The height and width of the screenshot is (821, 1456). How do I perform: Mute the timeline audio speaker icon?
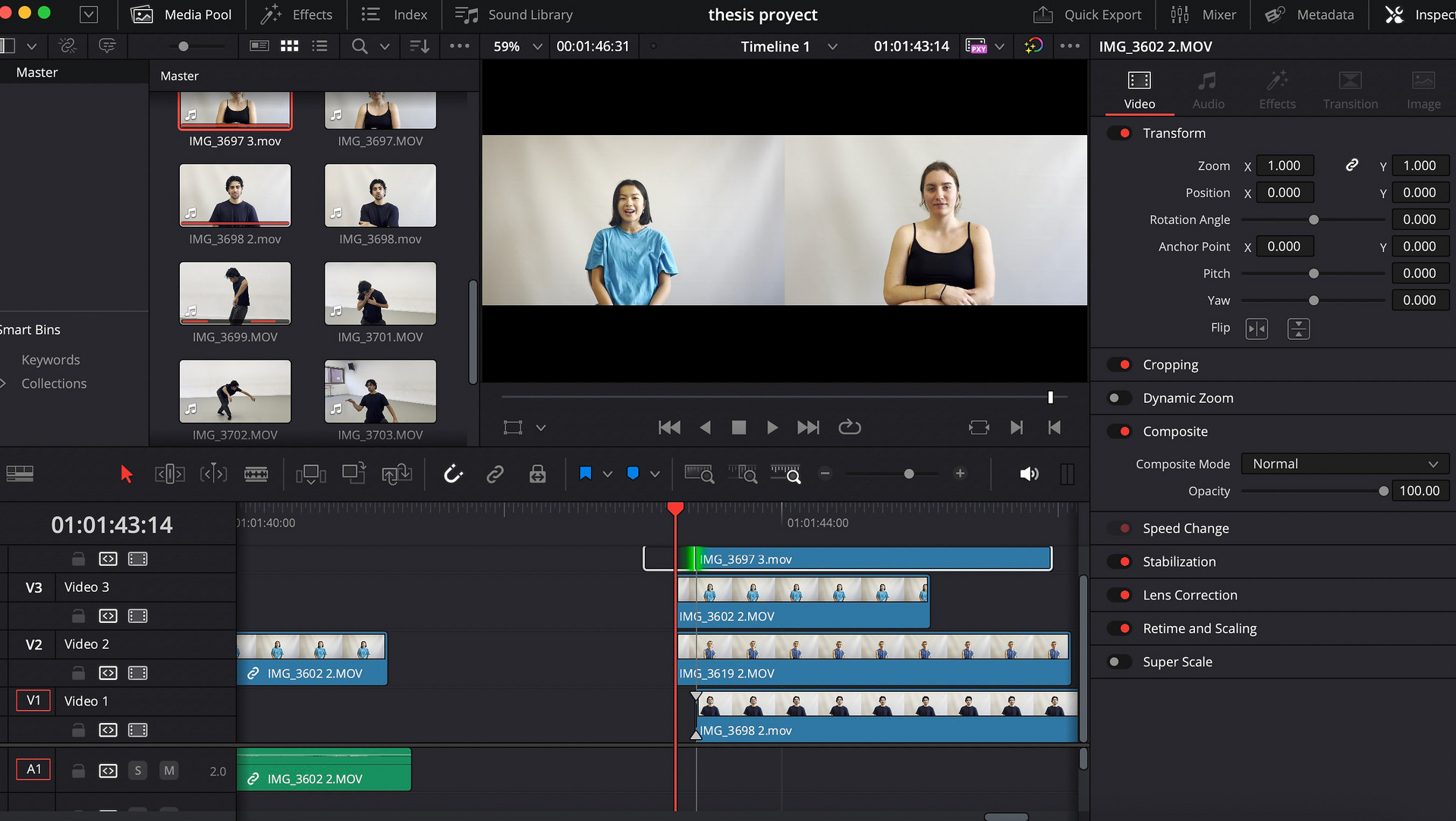tap(1028, 474)
